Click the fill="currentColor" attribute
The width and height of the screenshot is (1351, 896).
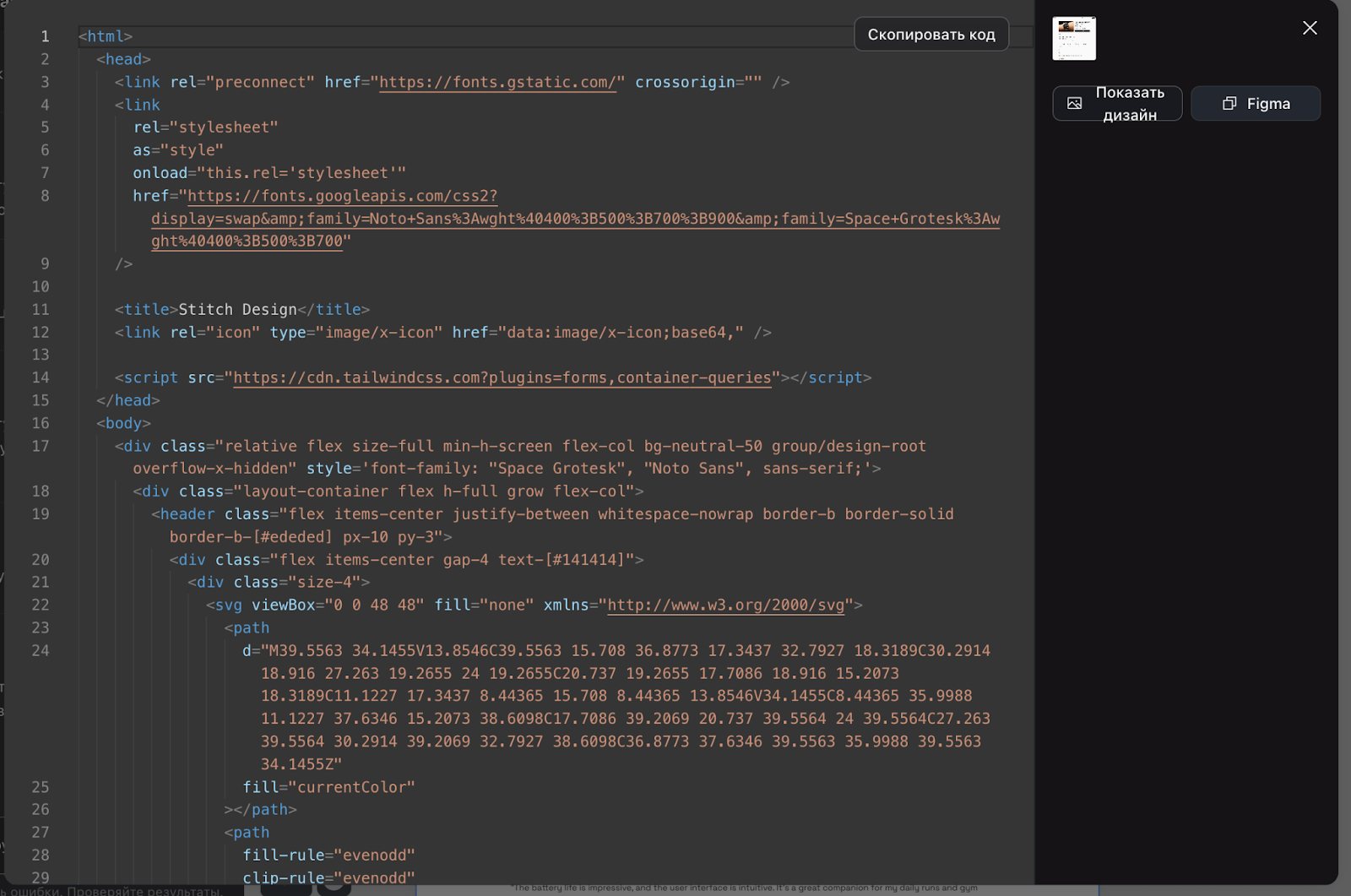click(x=329, y=787)
